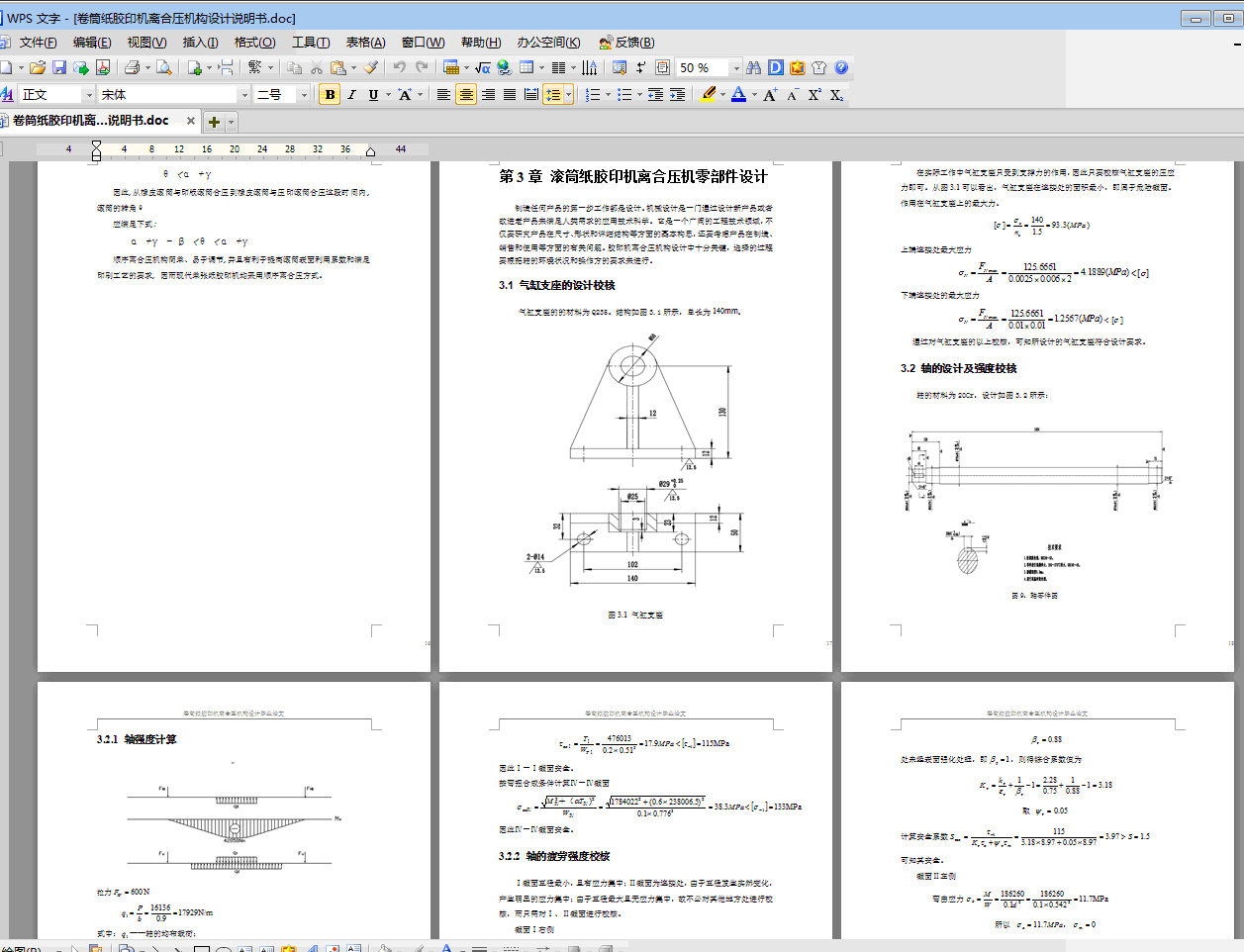This screenshot has width=1244, height=952.
Task: Open the 宋体 font dropdown
Action: pyautogui.click(x=244, y=95)
